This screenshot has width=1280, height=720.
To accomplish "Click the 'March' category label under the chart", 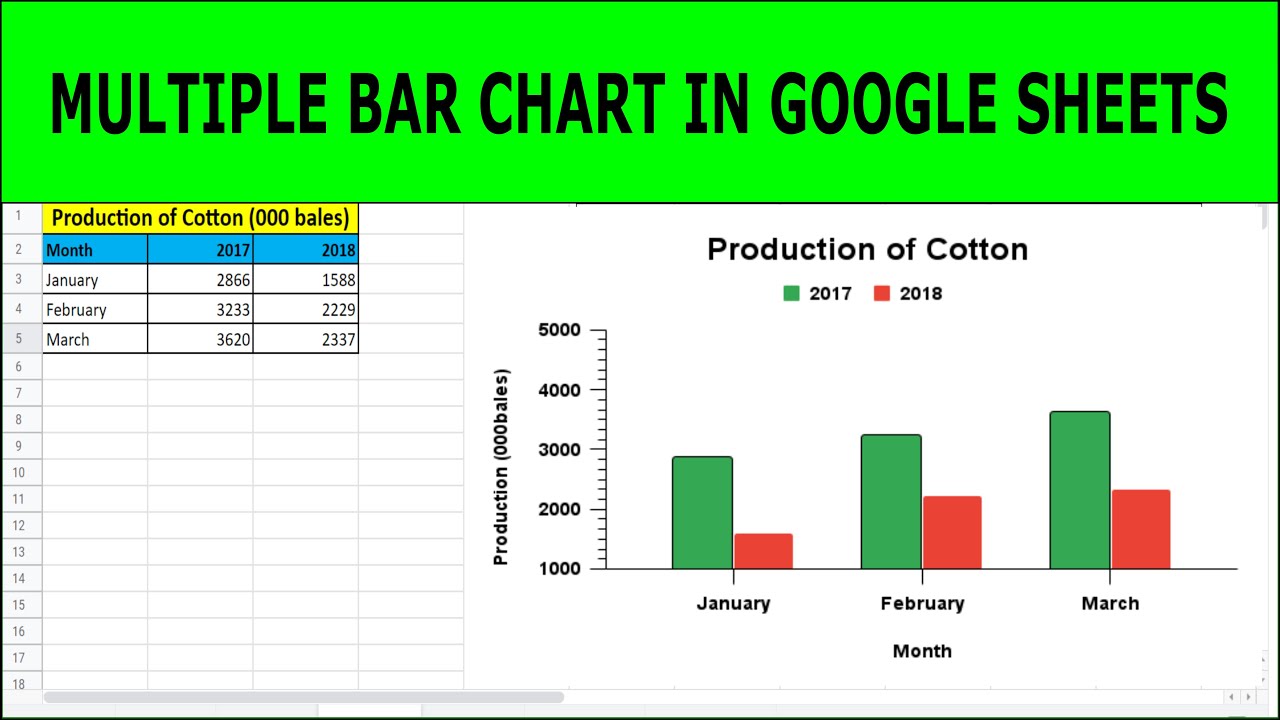I will pyautogui.click(x=1110, y=604).
